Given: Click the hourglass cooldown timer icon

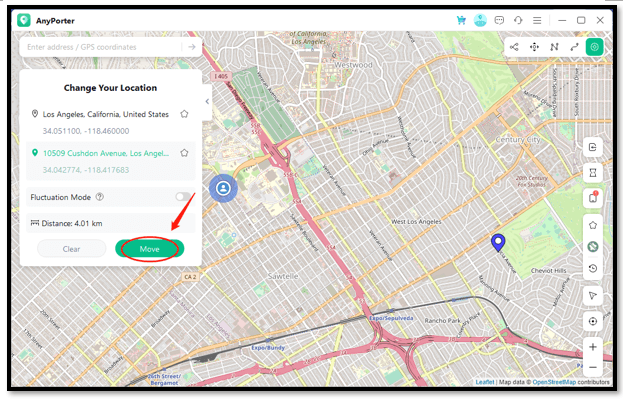Looking at the screenshot, I should click(x=593, y=173).
